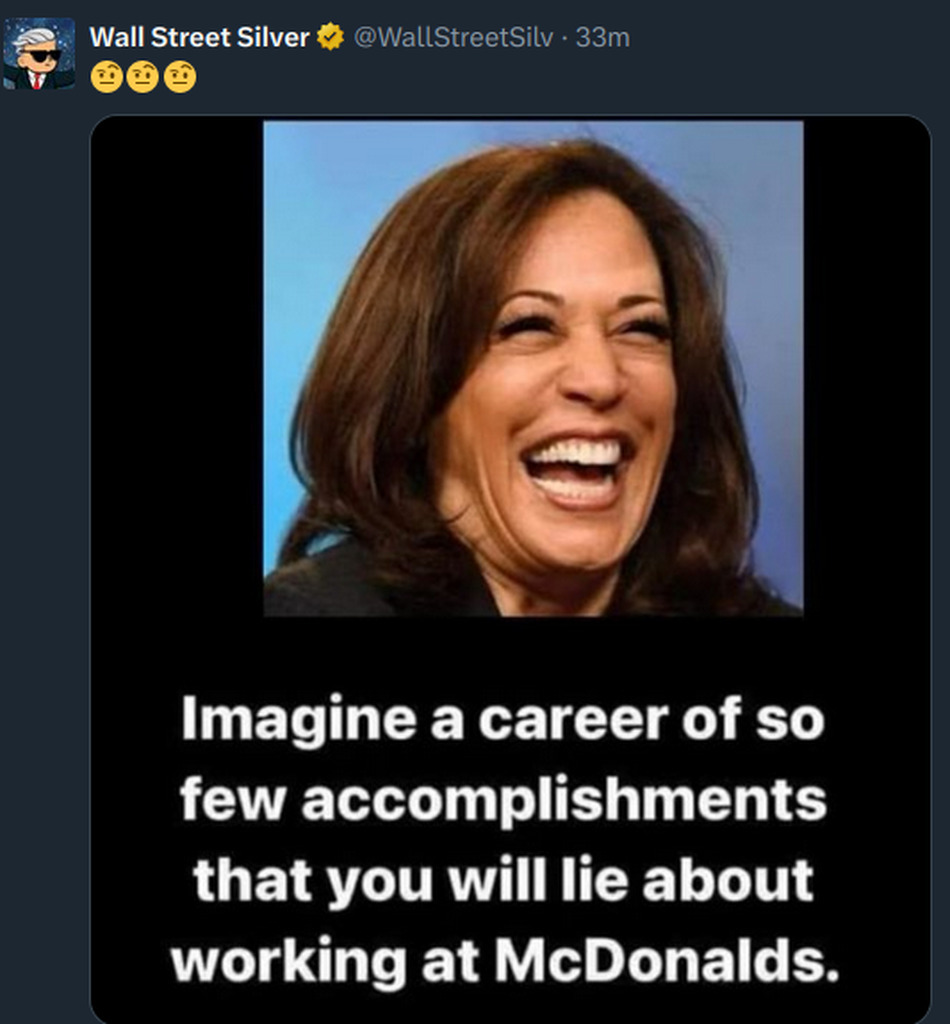
Task: Click the first raised-eyebrow emoji
Action: (x=106, y=77)
